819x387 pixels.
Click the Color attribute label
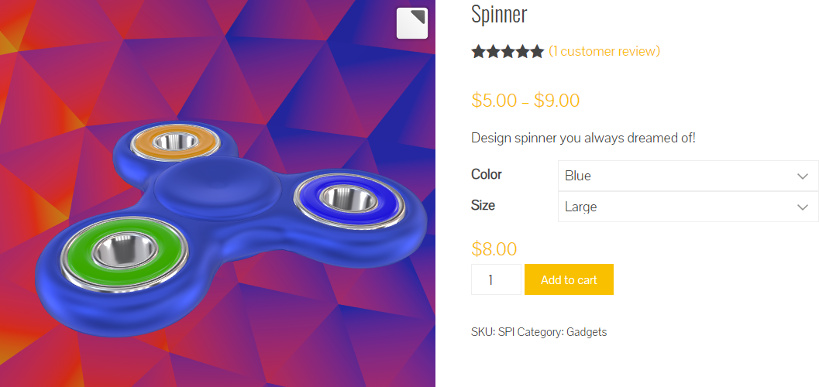coord(486,174)
